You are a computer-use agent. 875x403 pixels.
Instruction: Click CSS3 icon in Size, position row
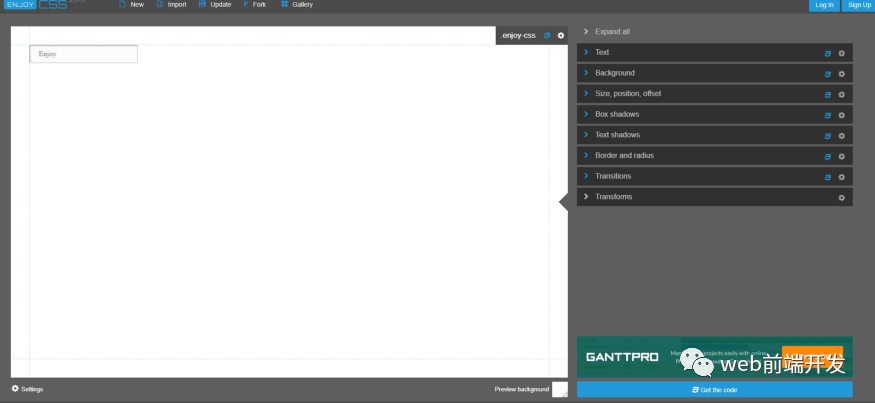[x=828, y=95]
